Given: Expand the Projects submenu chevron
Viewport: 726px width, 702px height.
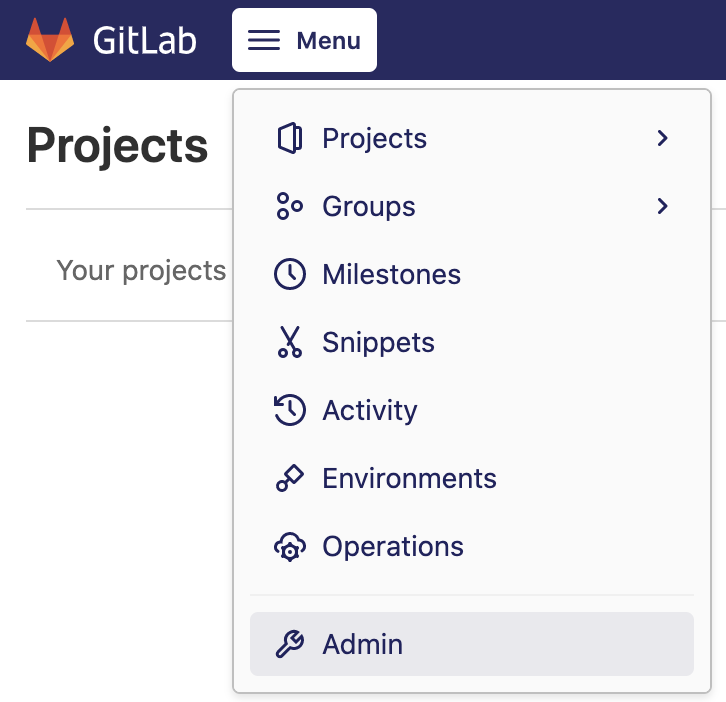Looking at the screenshot, I should coord(662,139).
